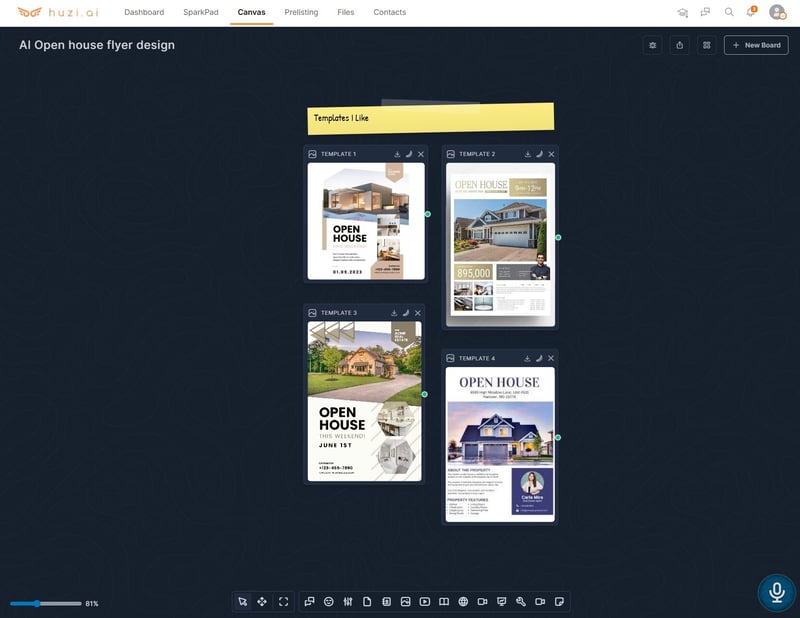Switch to the SparkPad tab
Viewport: 800px width, 618px height.
click(x=200, y=12)
